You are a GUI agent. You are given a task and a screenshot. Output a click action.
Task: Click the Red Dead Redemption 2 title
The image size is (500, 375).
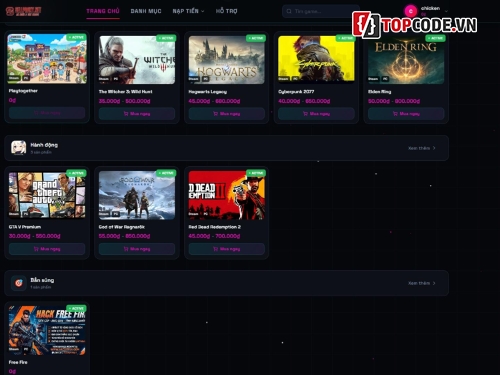pos(214,227)
